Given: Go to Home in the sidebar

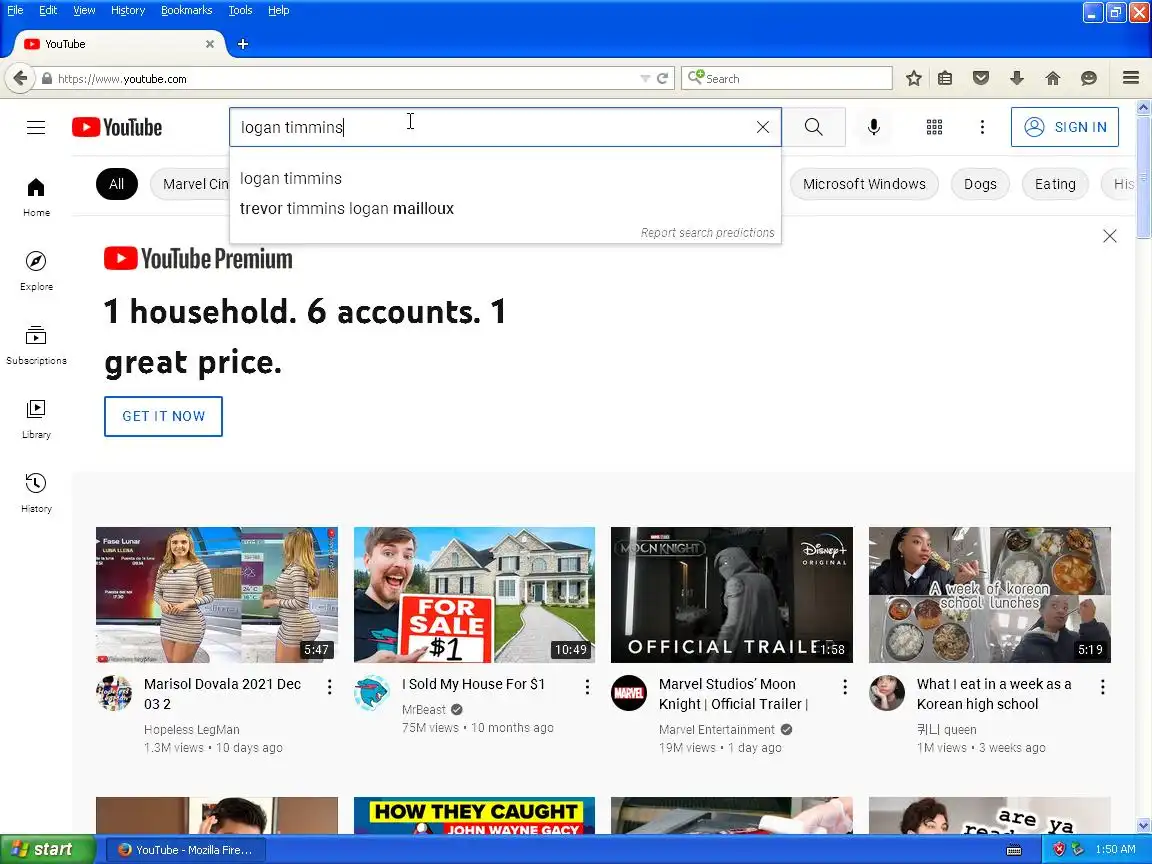Looking at the screenshot, I should [x=36, y=197].
